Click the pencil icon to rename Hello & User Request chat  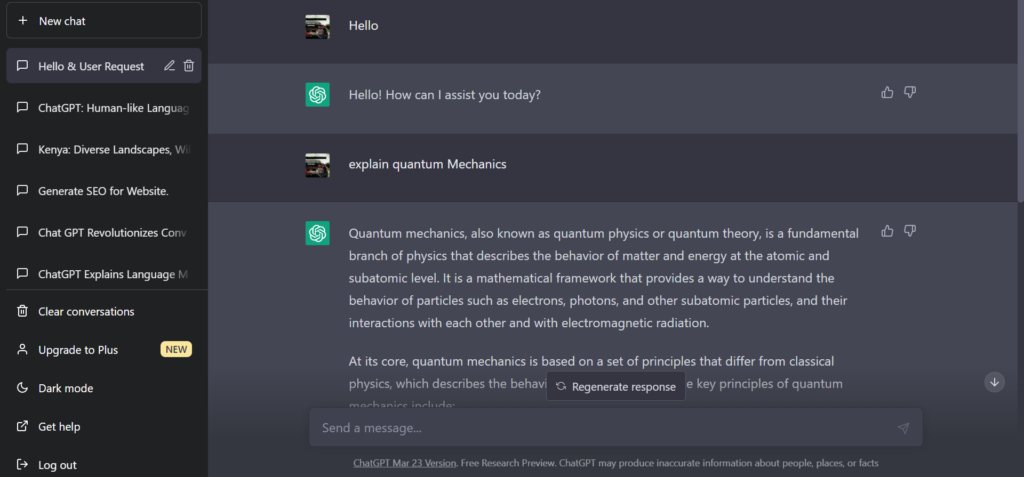(x=169, y=65)
